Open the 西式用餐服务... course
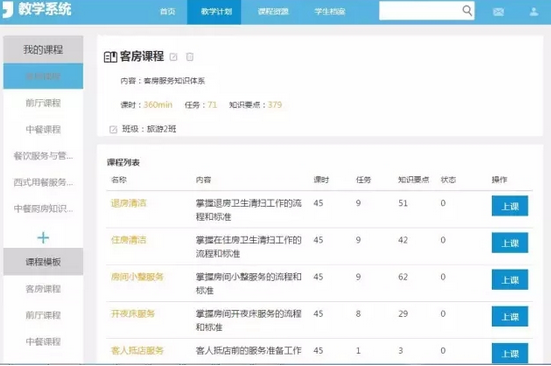The height and width of the screenshot is (366, 551). click(43, 182)
